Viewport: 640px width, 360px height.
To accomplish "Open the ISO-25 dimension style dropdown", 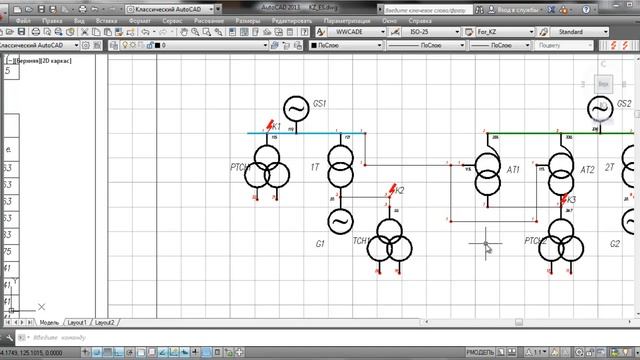I will (x=457, y=32).
